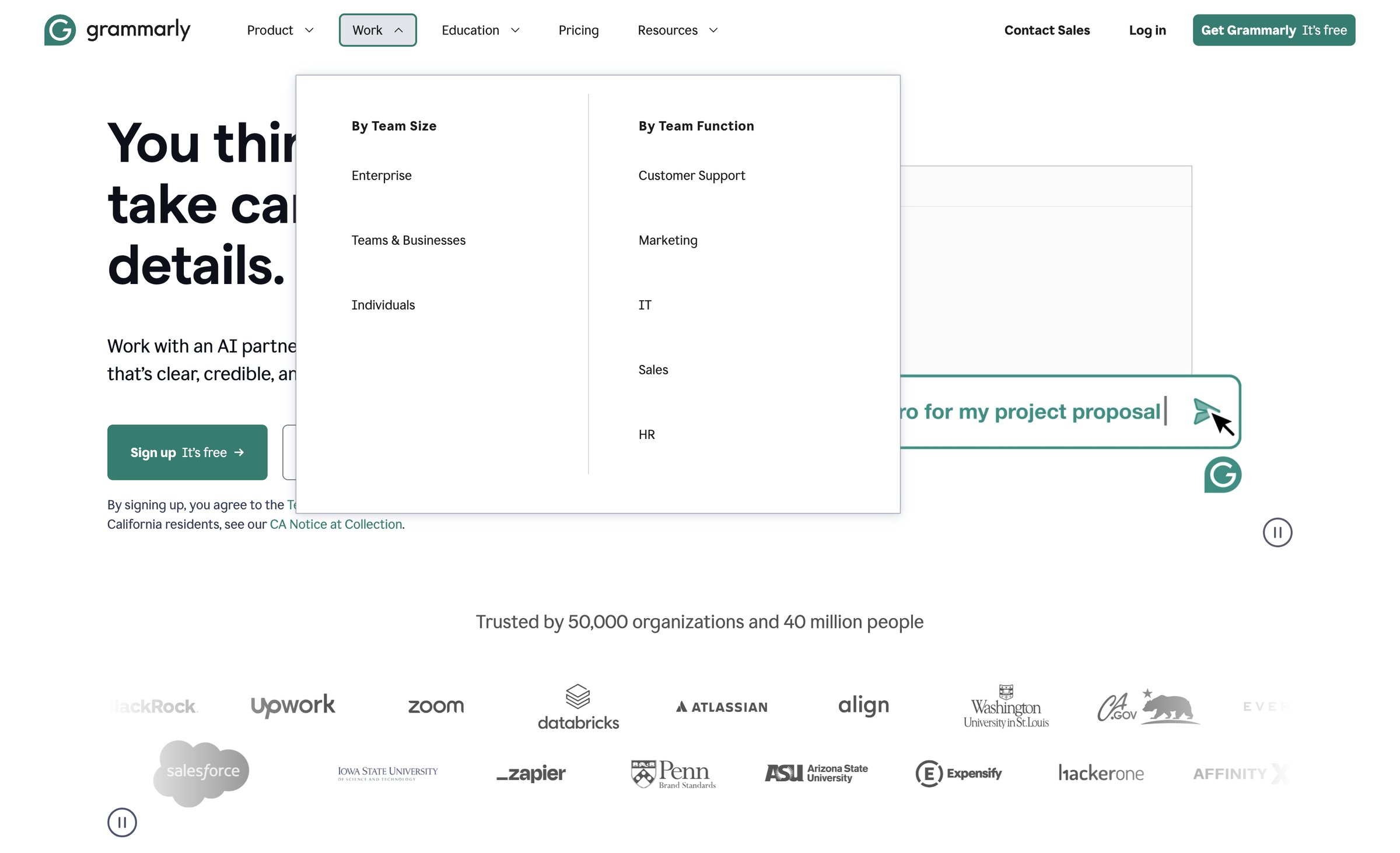Pause the logo carousel

point(122,822)
